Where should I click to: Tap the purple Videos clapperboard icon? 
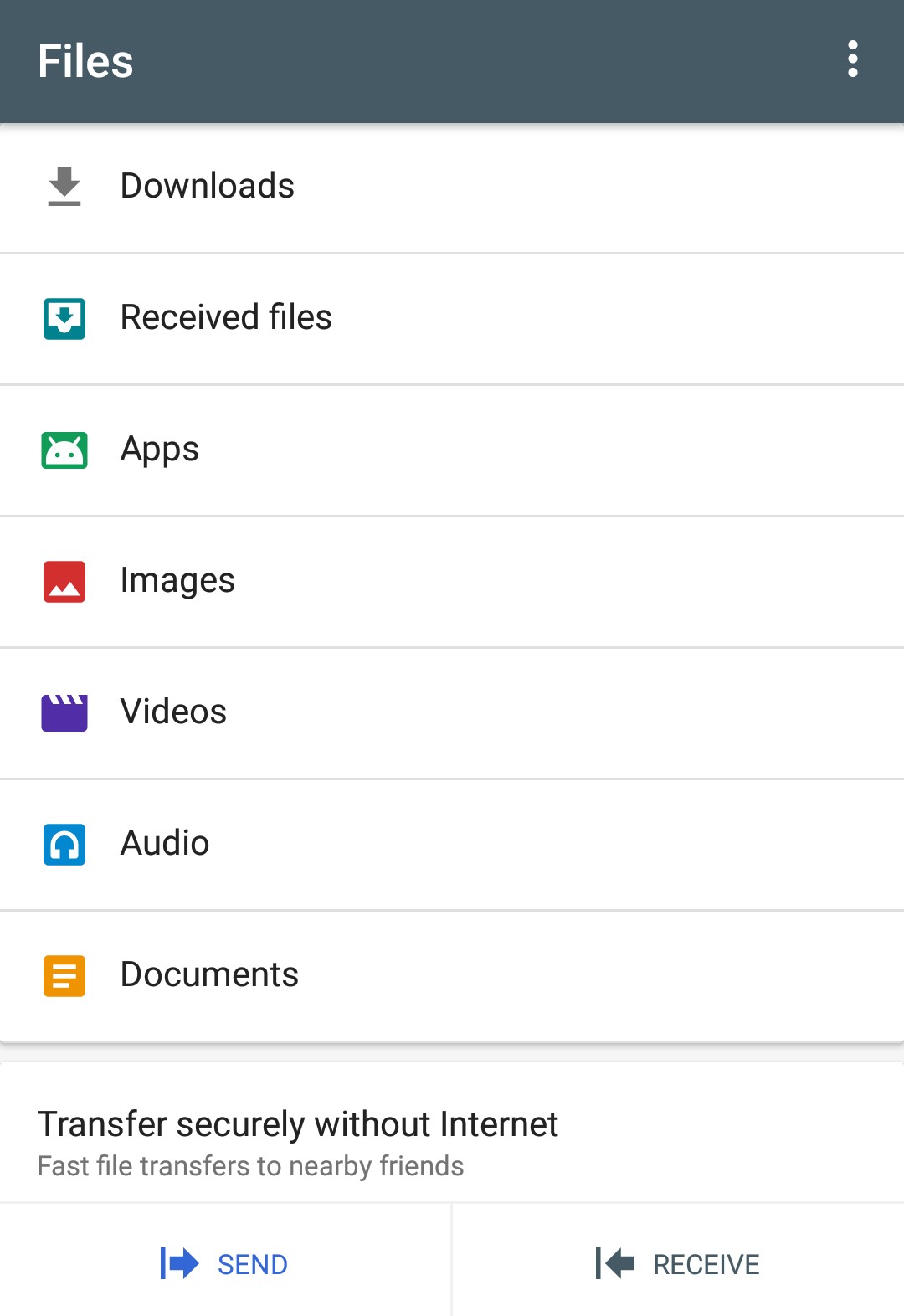pyautogui.click(x=64, y=712)
